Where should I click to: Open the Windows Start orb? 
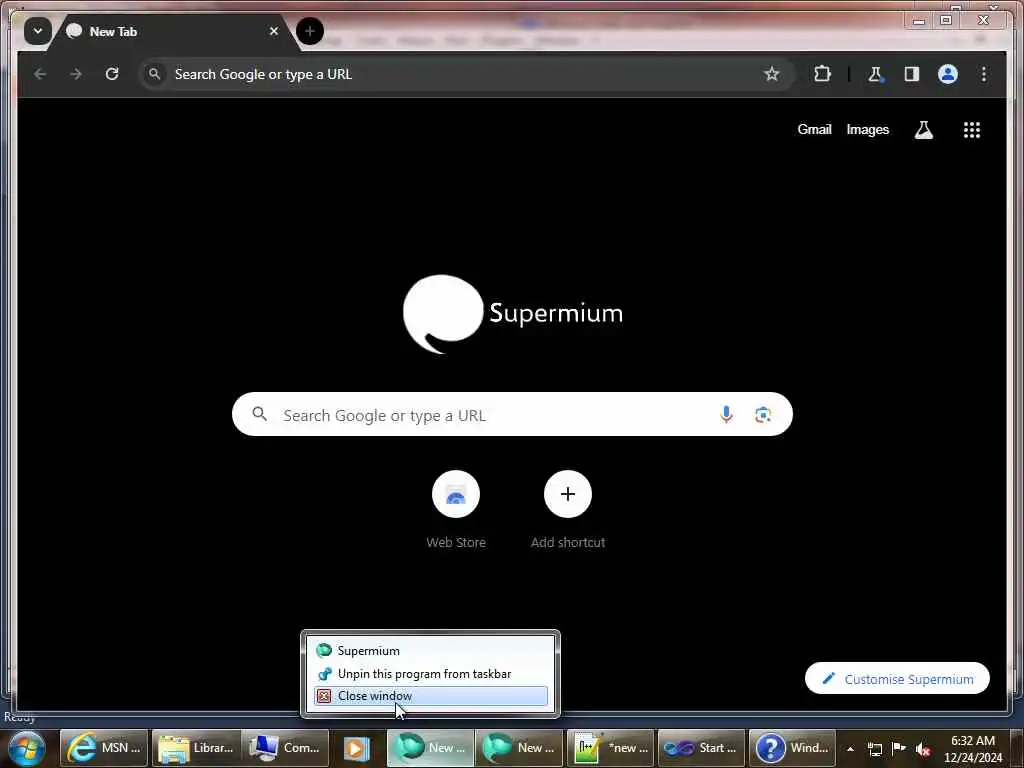click(x=26, y=749)
